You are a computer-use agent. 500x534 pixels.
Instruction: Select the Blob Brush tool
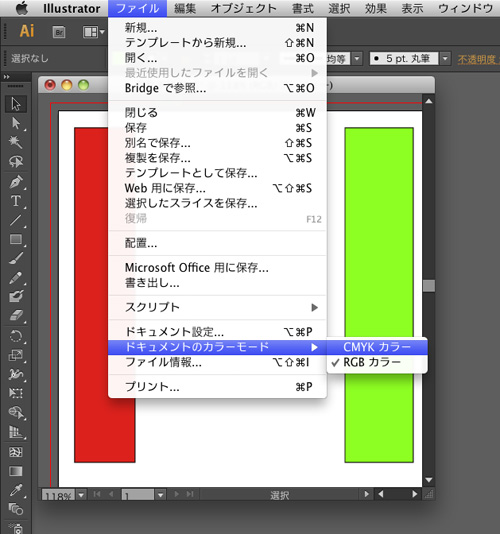pos(16,296)
